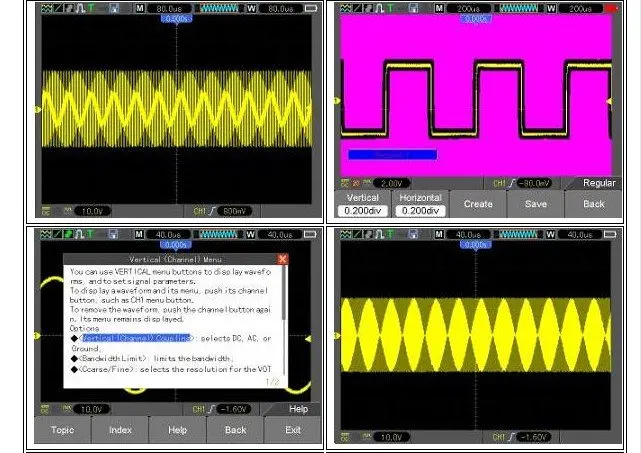641x453 pixels.
Task: Click the 0.000s trigger position marker, top-right scope
Action: [476, 19]
